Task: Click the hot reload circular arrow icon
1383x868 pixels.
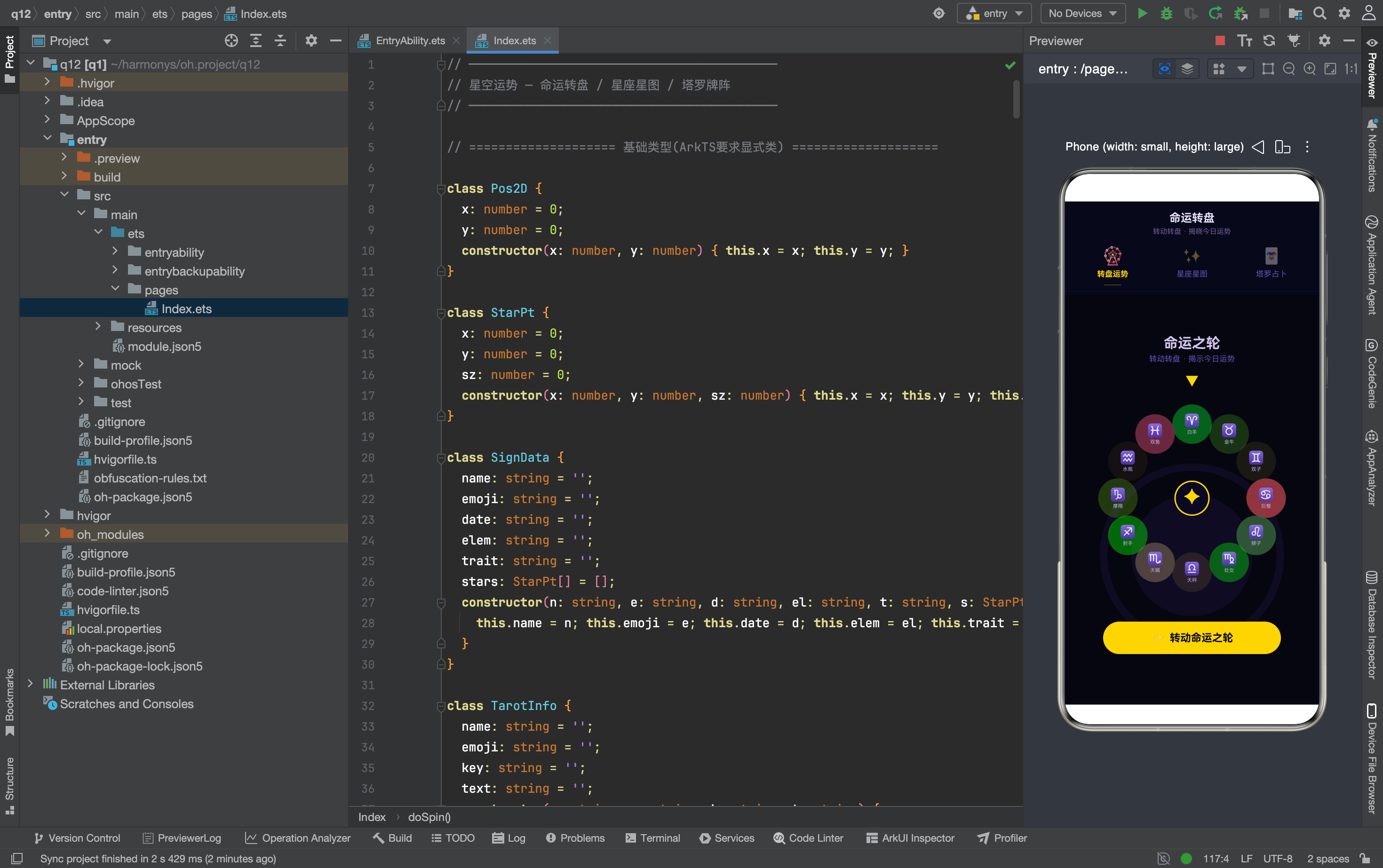Action: (x=1215, y=13)
